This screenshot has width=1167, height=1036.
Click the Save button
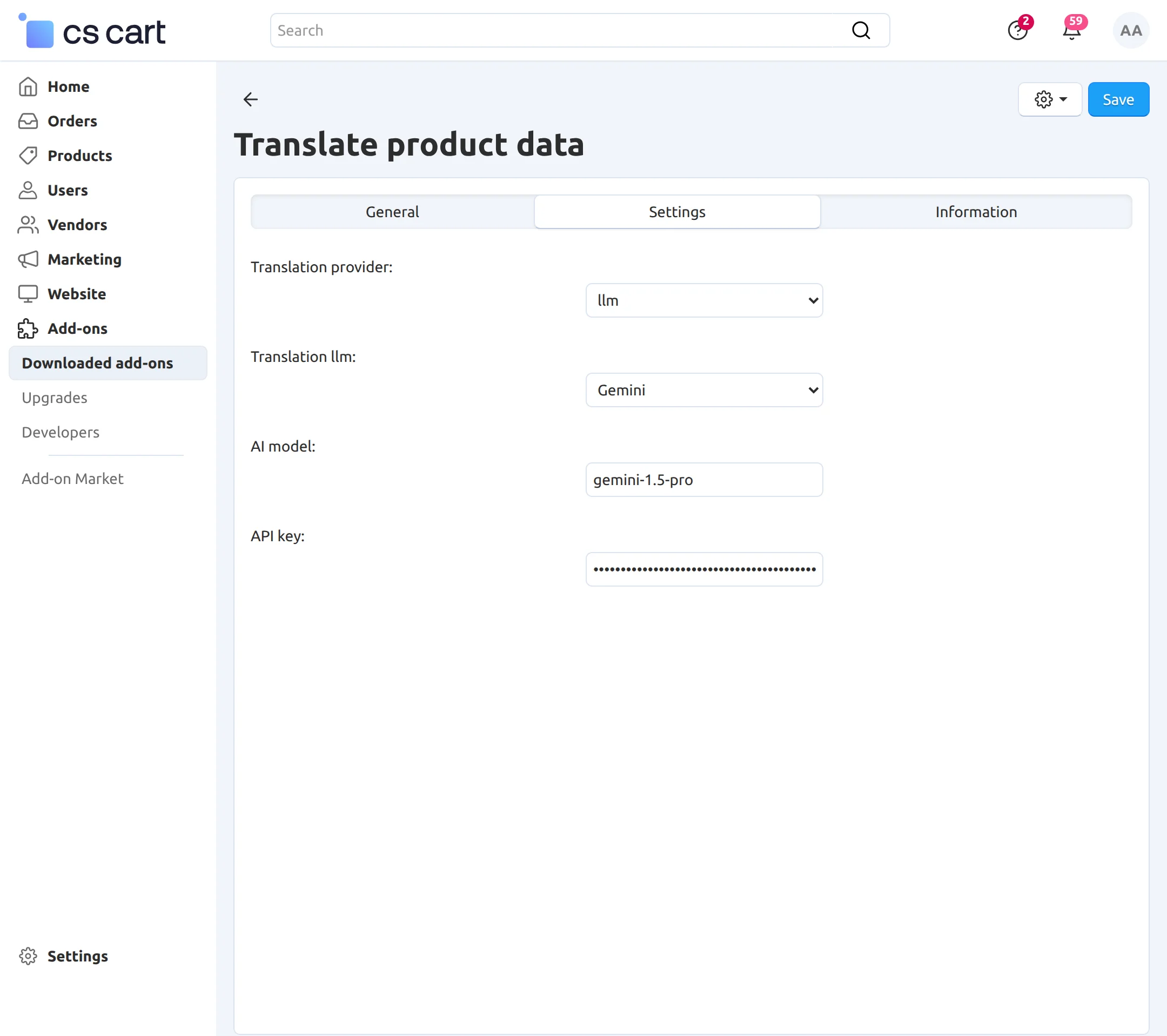coord(1118,99)
